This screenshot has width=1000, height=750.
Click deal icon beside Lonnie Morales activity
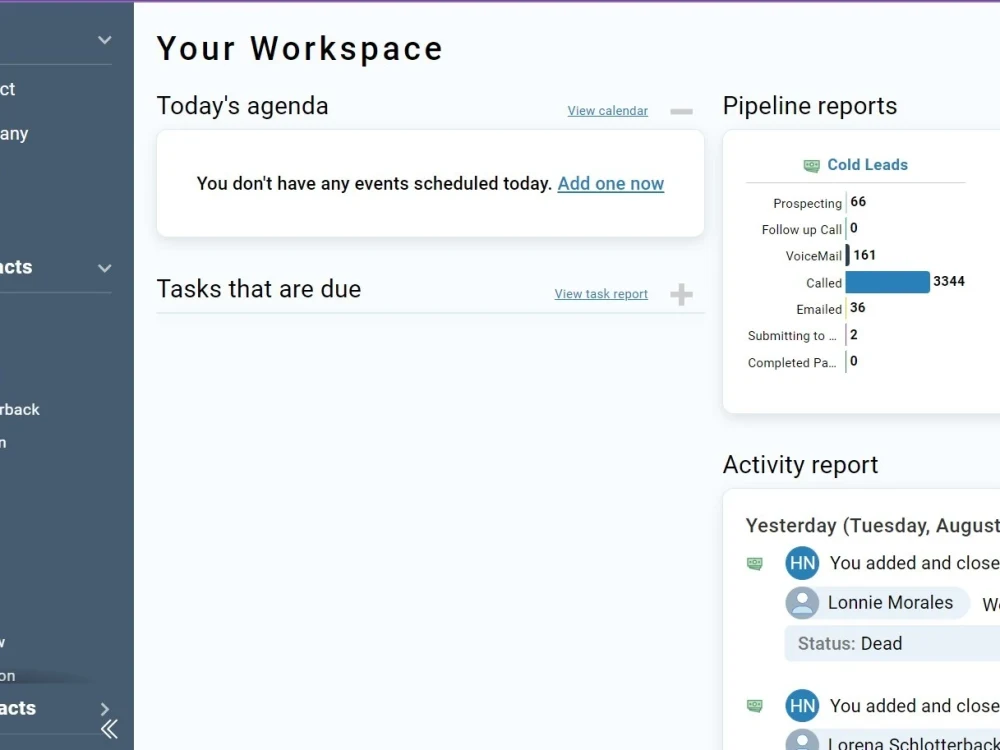754,564
